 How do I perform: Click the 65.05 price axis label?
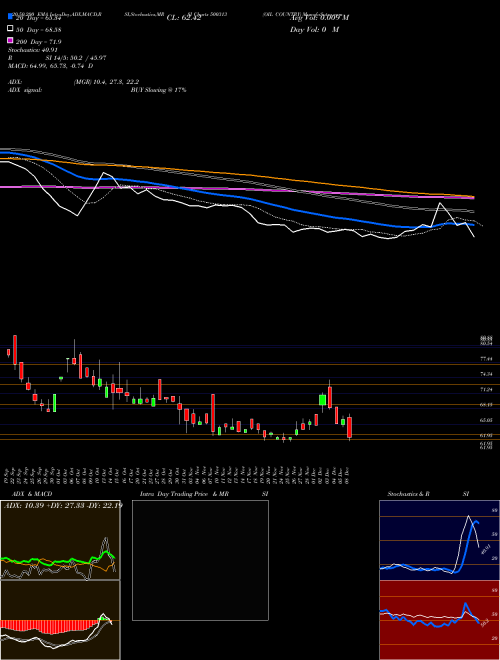coord(486,420)
